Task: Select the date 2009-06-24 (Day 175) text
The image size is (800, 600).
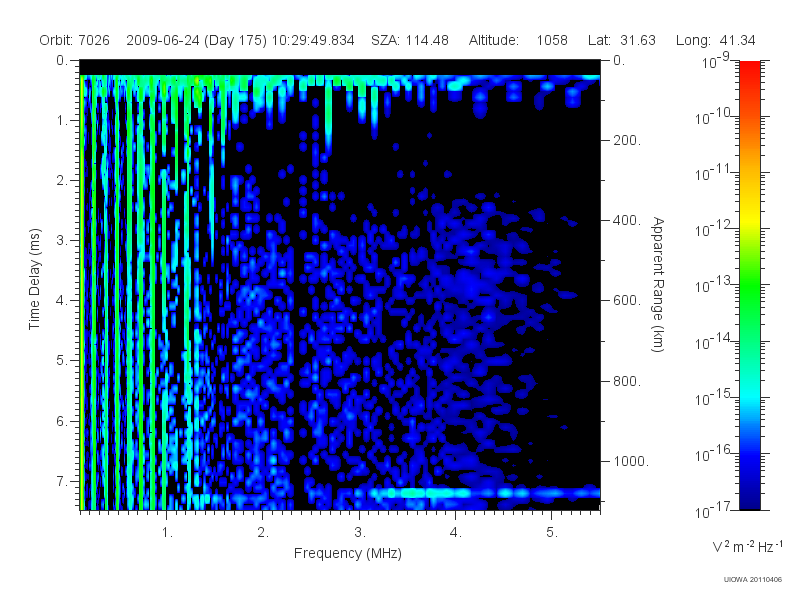Action: [x=196, y=41]
